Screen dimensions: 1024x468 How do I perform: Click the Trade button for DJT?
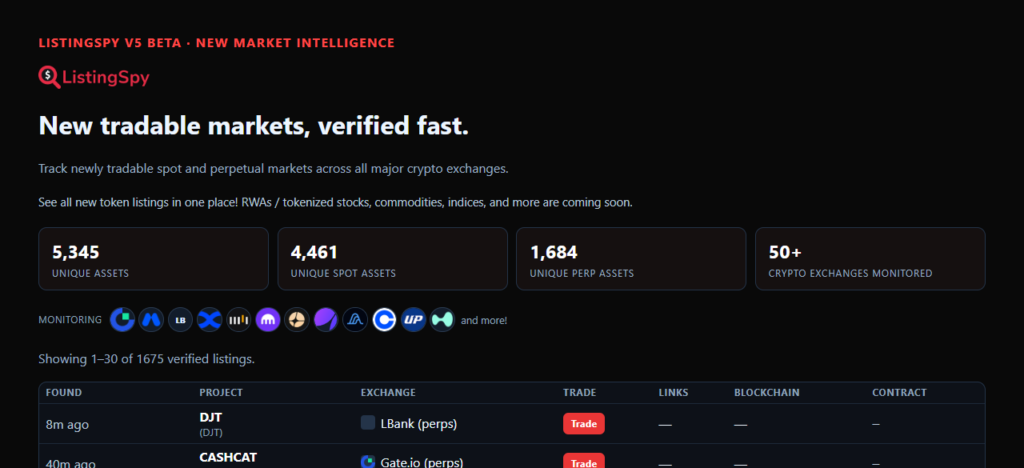[584, 424]
